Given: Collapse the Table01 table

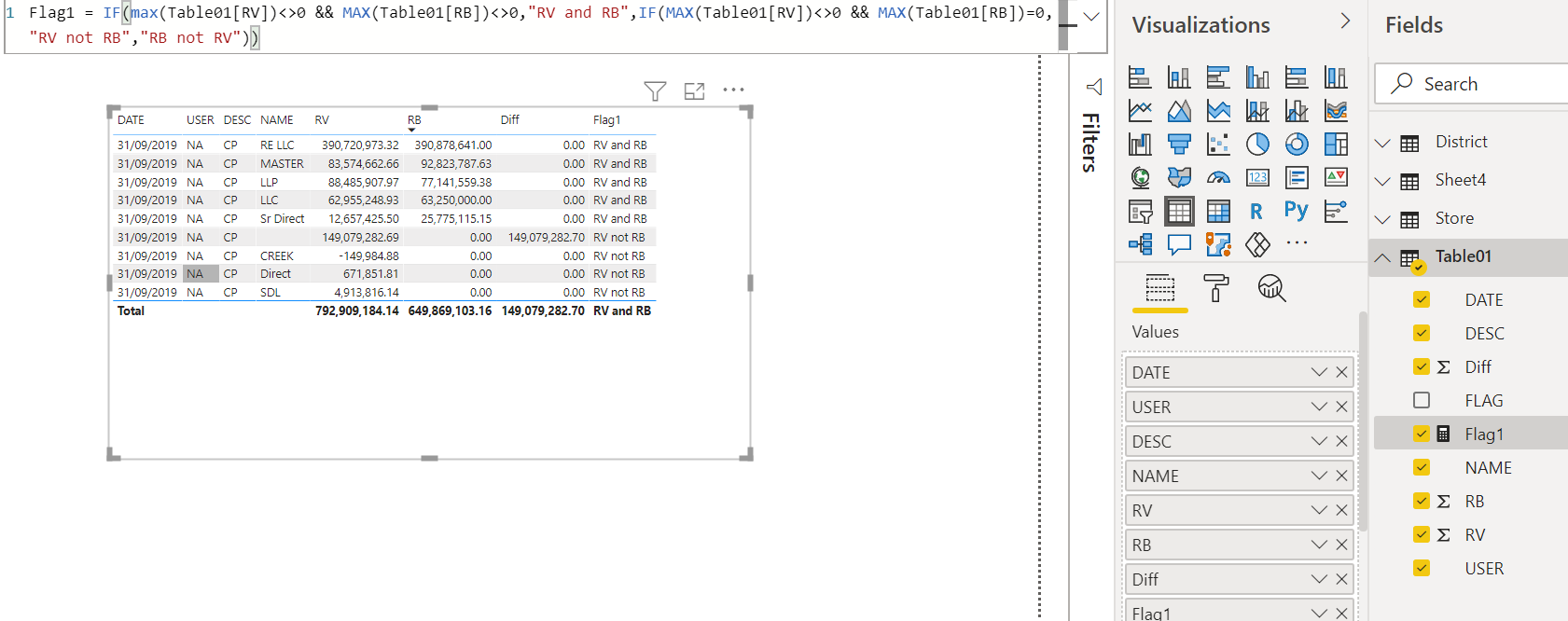Looking at the screenshot, I should click(1382, 257).
